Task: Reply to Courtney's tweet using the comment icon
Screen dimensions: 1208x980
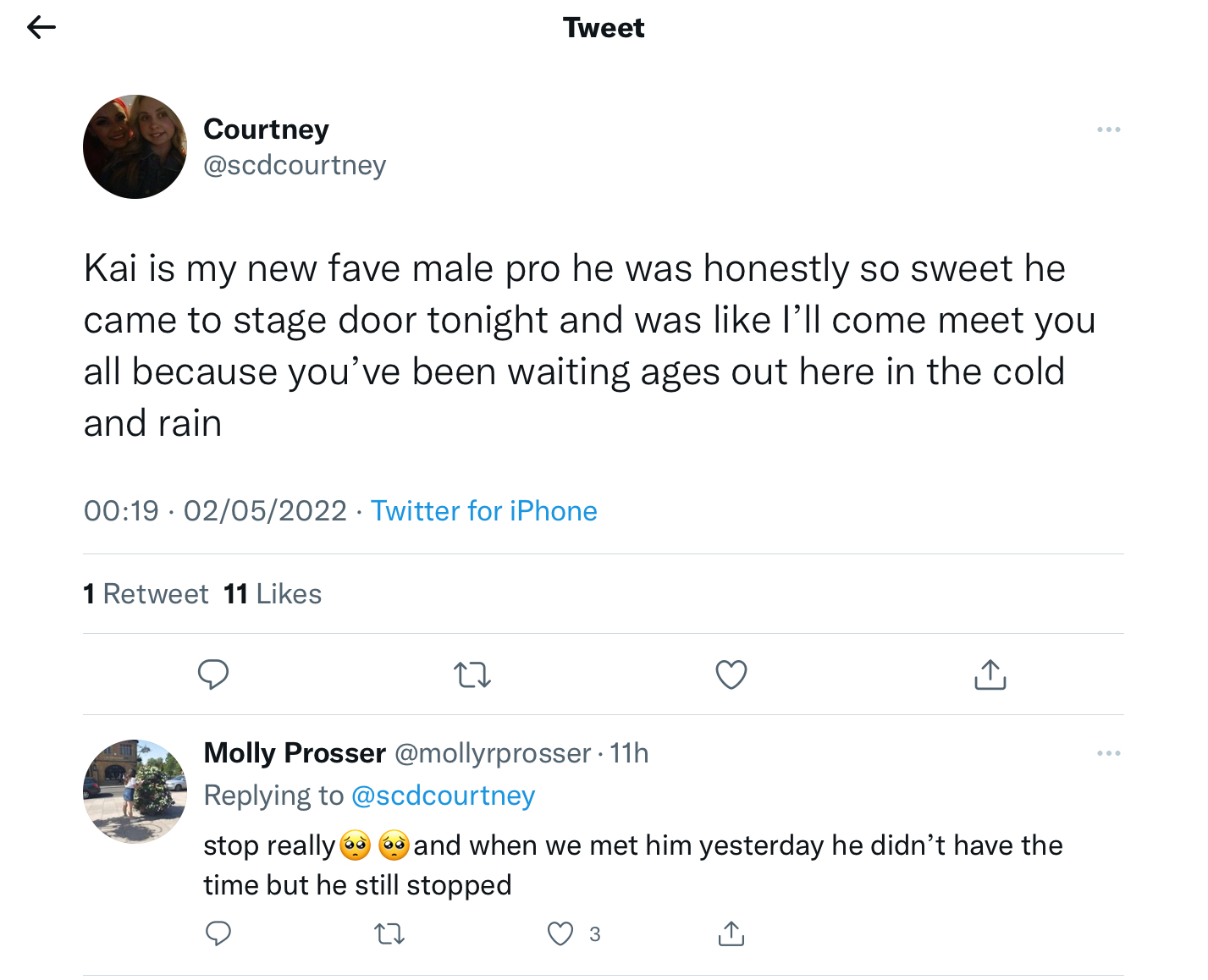Action: 213,674
